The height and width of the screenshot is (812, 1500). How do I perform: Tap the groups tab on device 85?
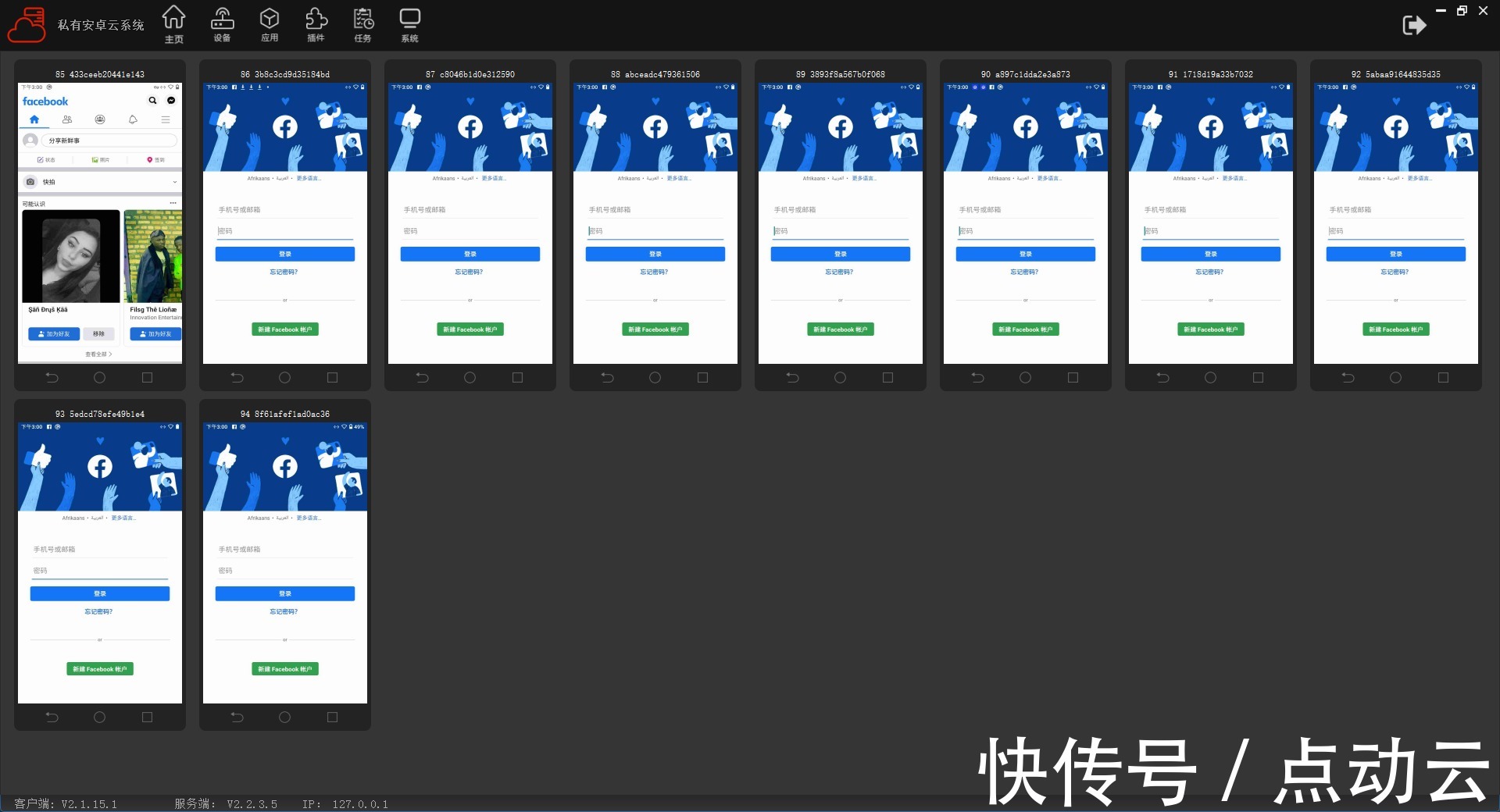tap(100, 119)
